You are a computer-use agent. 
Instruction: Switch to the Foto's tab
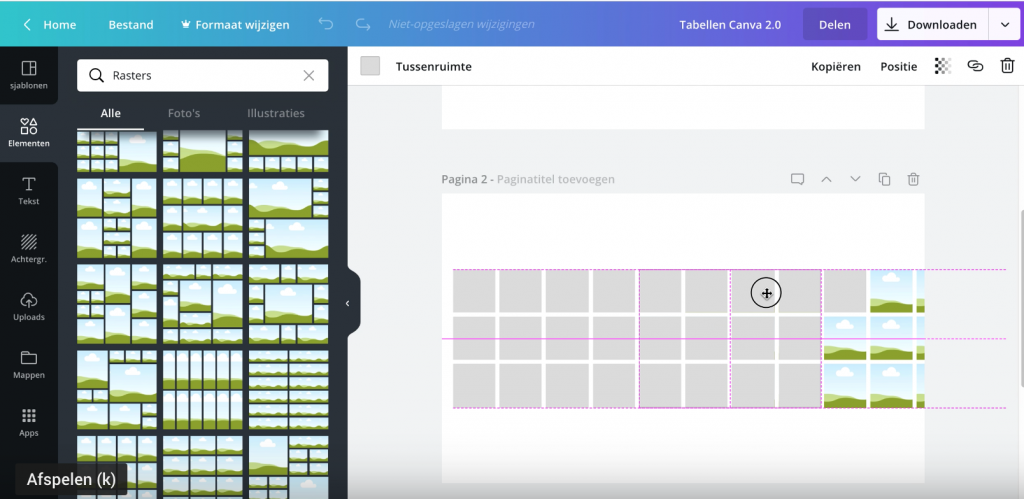(183, 113)
